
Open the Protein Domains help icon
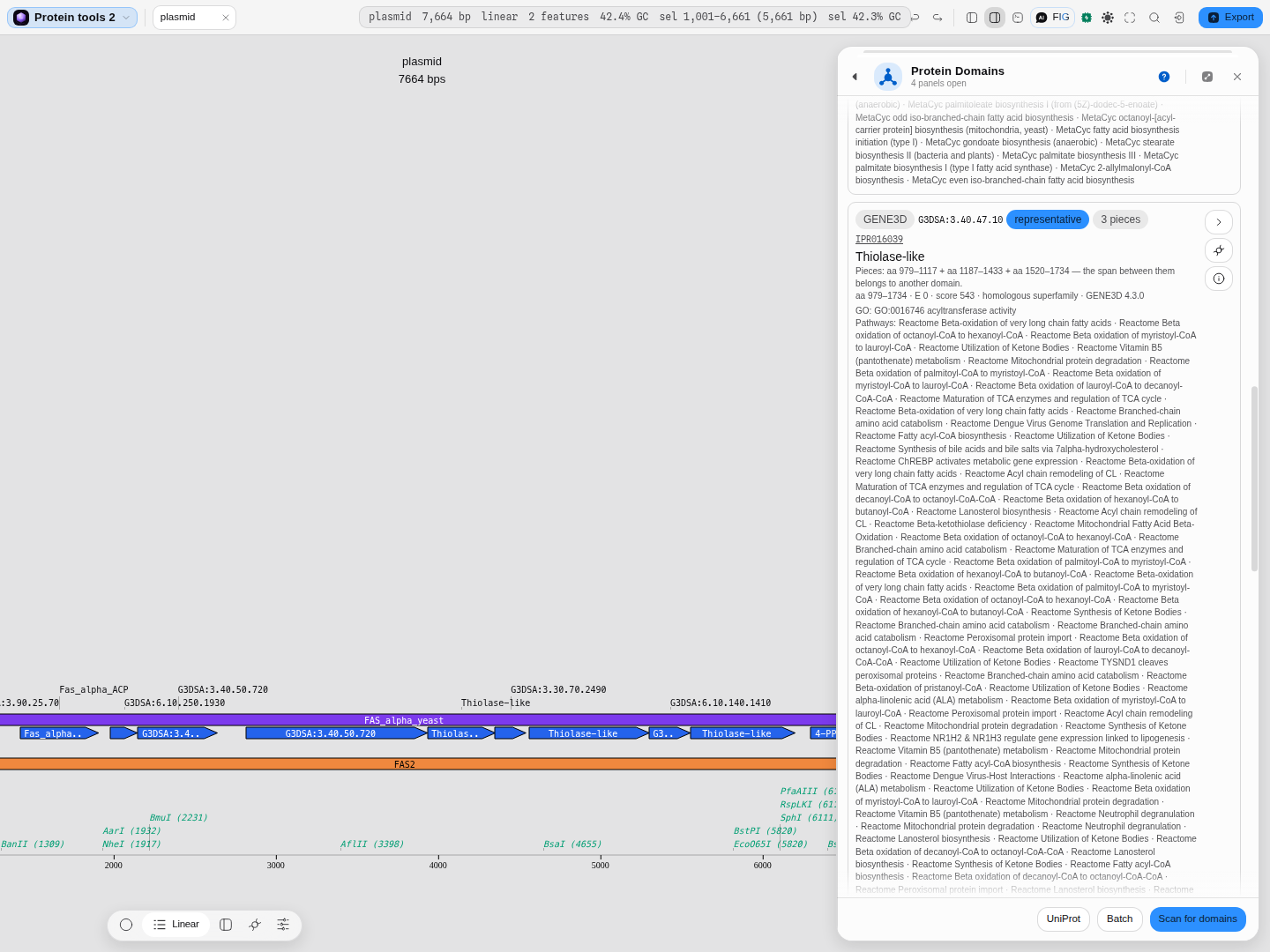[1164, 77]
